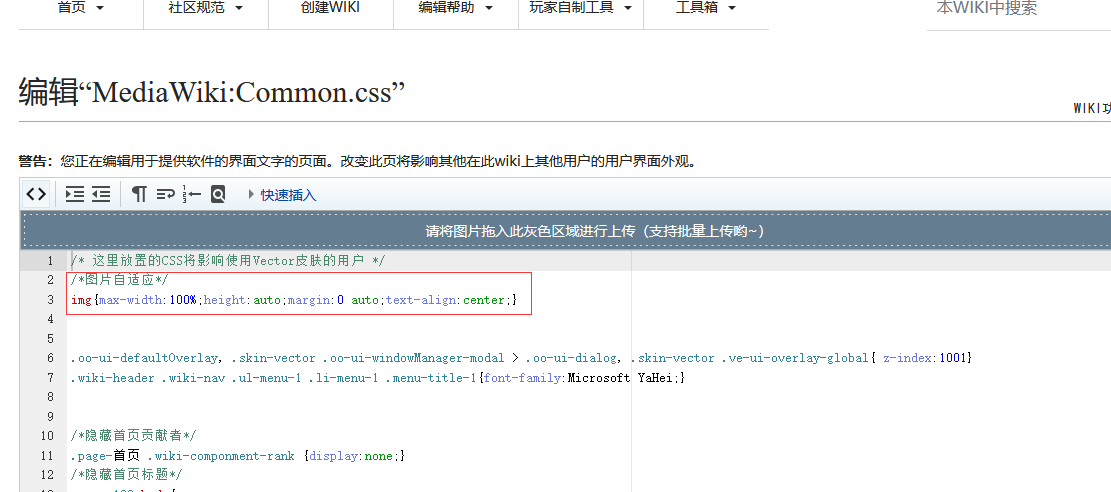Image resolution: width=1111 pixels, height=492 pixels.
Task: Open the 社区规范 dropdown menu
Action: click(204, 8)
